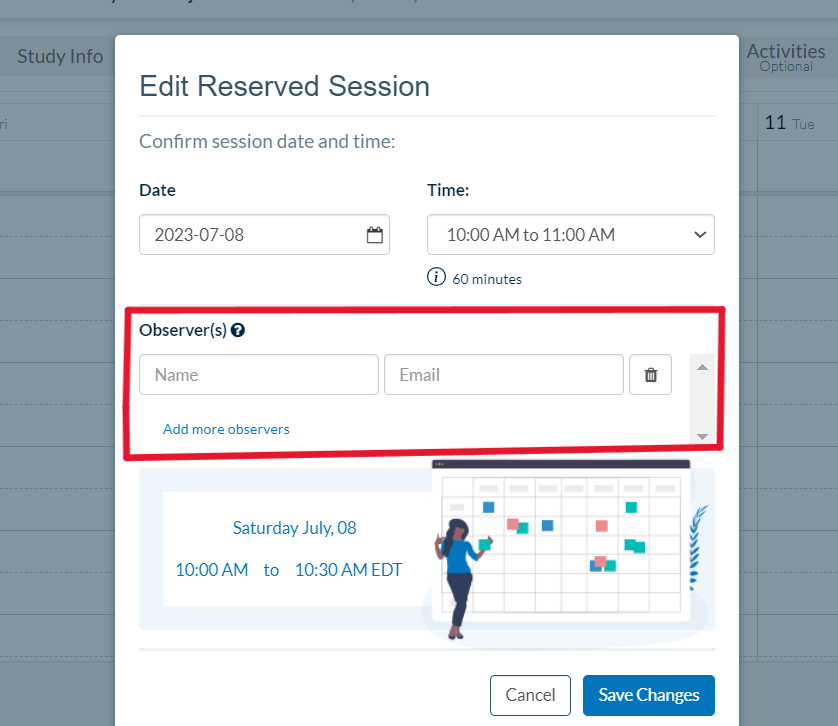Click the person illustration in the session preview
Viewport: 838px width, 726px height.
point(458,560)
